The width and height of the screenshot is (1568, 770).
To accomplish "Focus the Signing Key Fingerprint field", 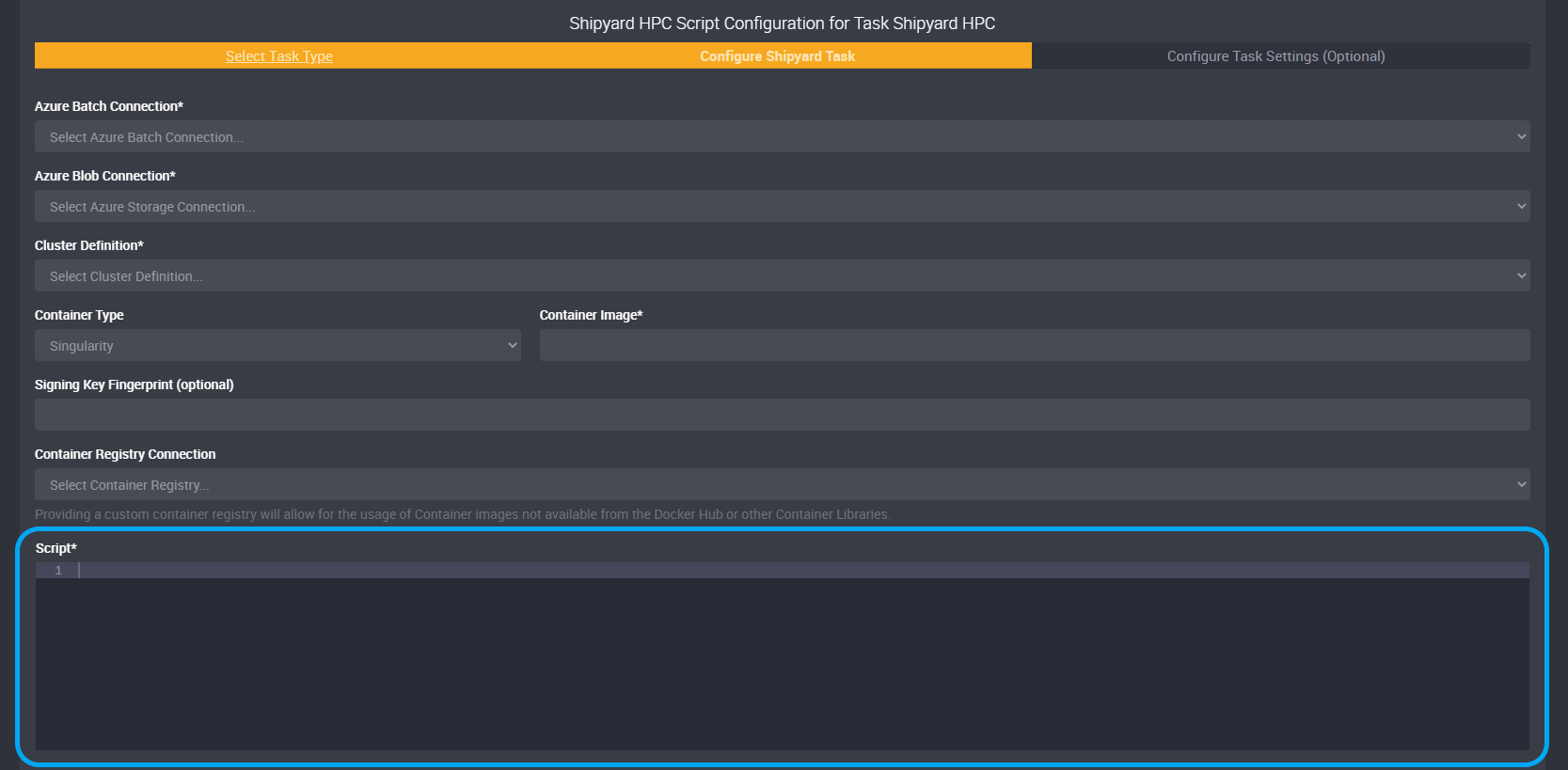I will click(782, 415).
